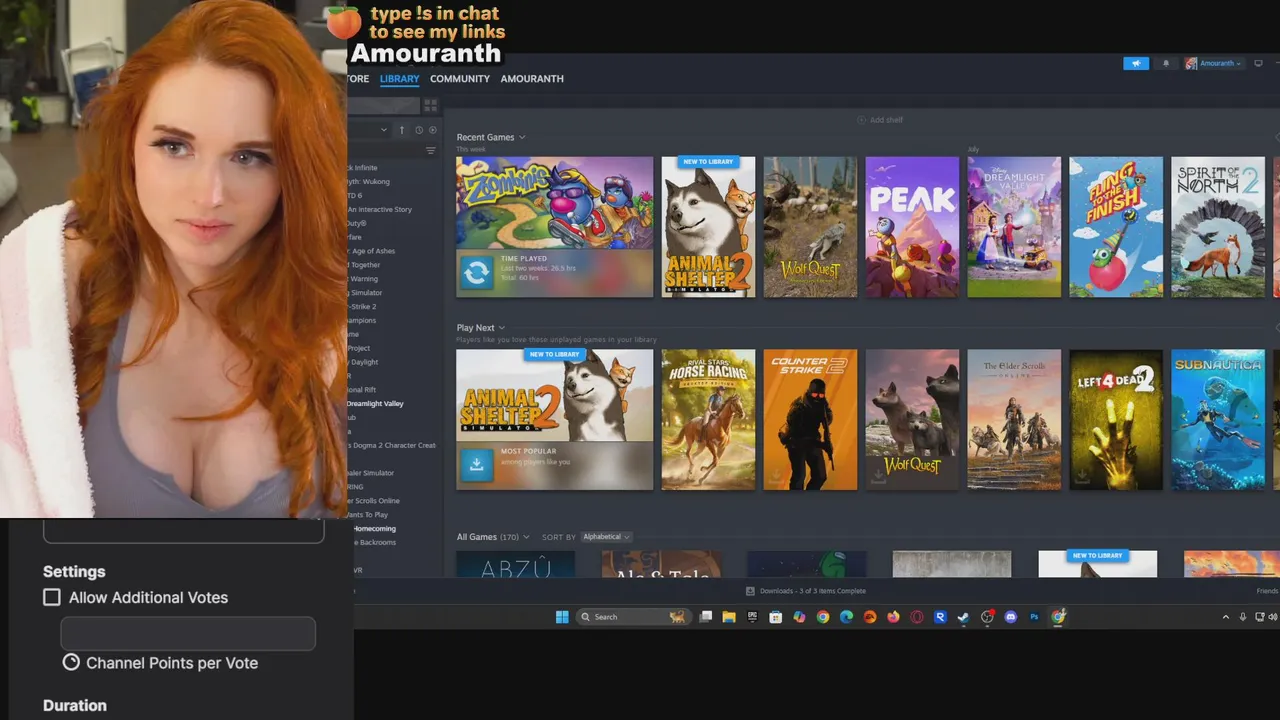1280x720 pixels.
Task: Click Windows Start button
Action: point(562,617)
